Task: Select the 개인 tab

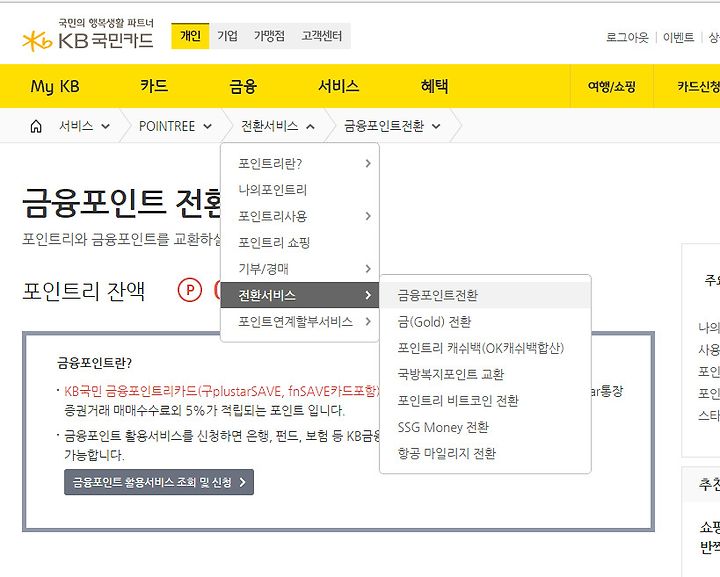Action: [x=190, y=36]
